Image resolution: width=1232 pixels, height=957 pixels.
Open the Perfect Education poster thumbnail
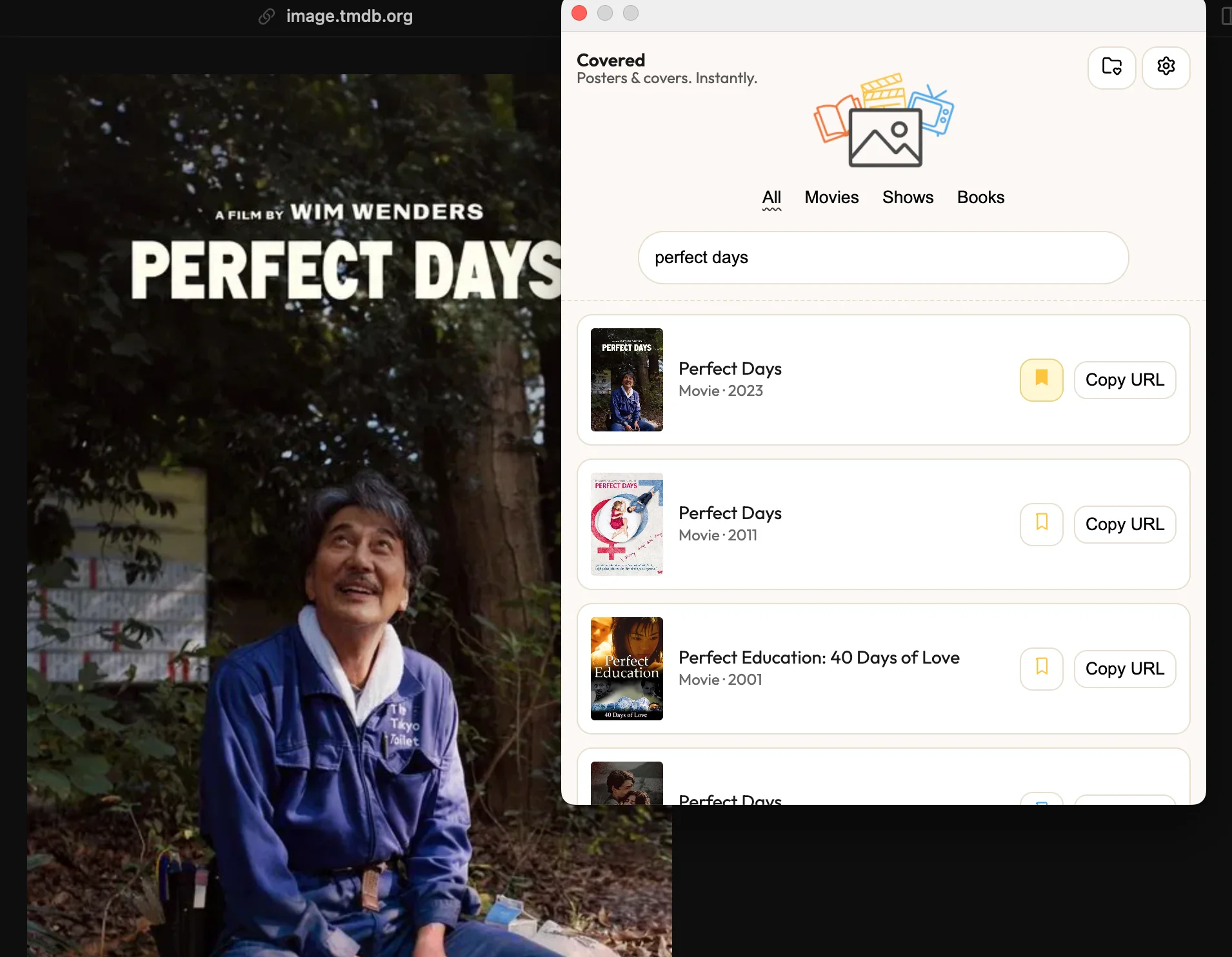coord(626,669)
